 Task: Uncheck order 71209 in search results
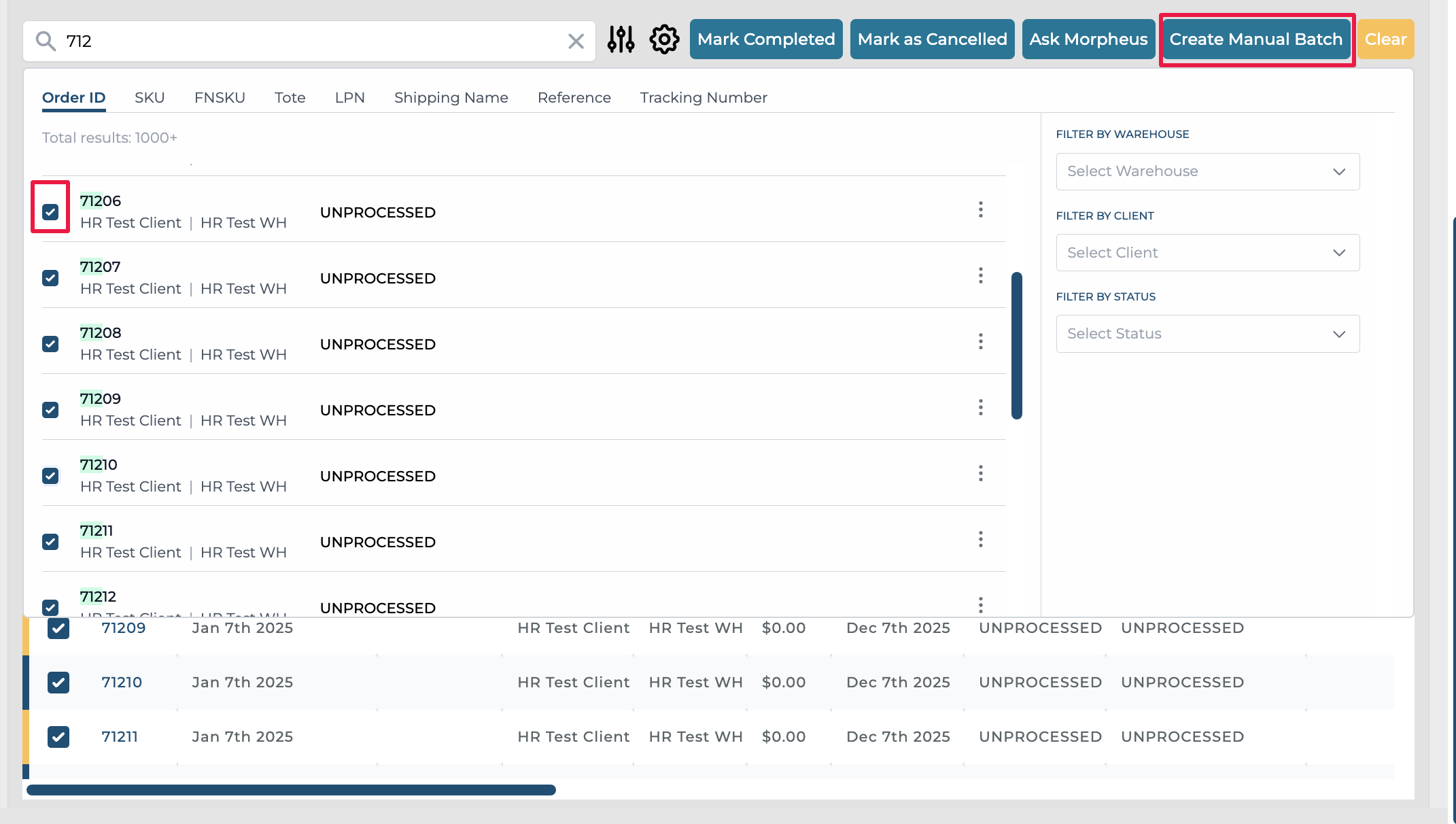[50, 410]
